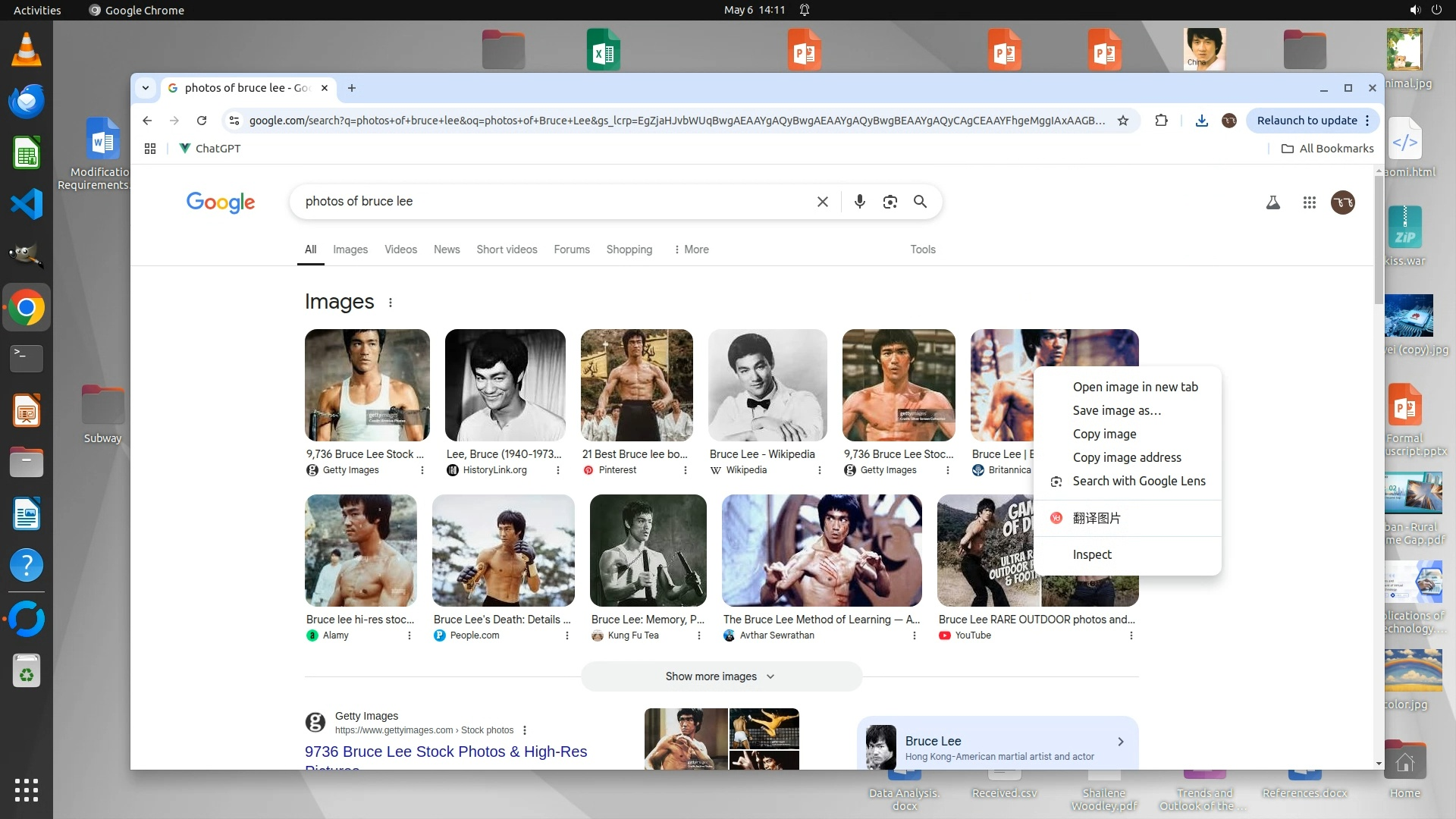
Task: Open the Chrome extensions puzzle icon
Action: [1161, 121]
